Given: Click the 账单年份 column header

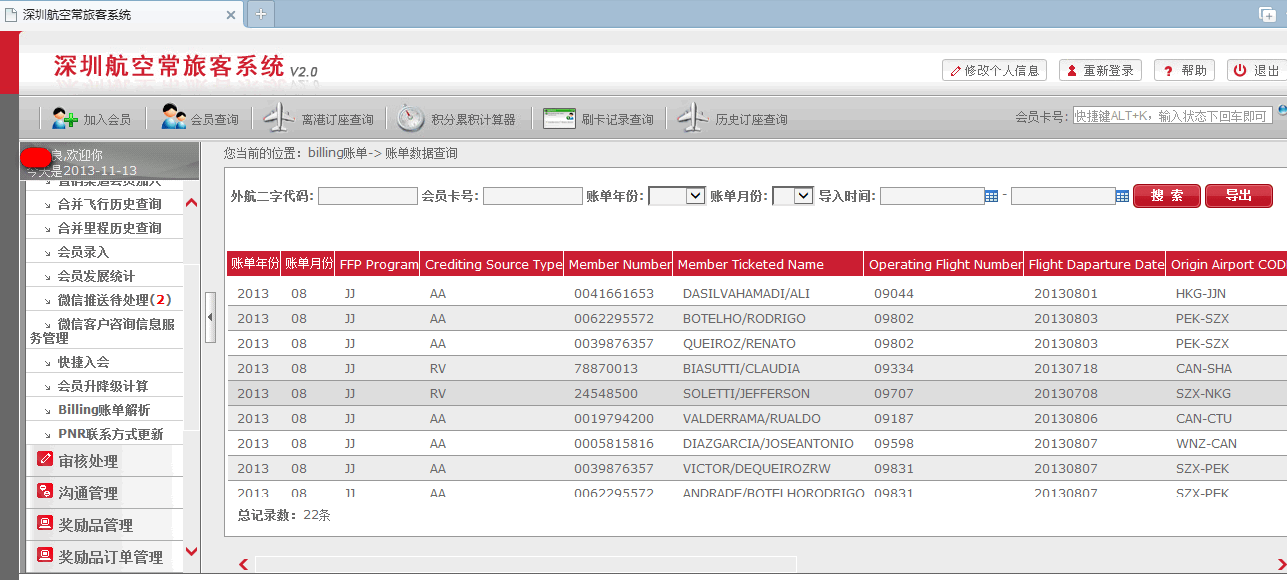Looking at the screenshot, I should coord(254,264).
